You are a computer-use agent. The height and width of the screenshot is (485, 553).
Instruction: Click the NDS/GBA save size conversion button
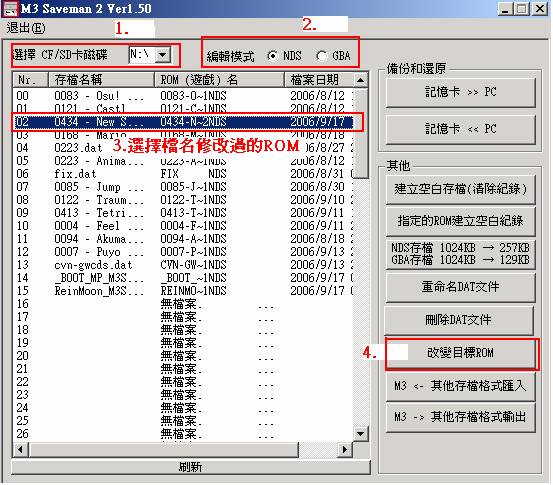pos(461,254)
